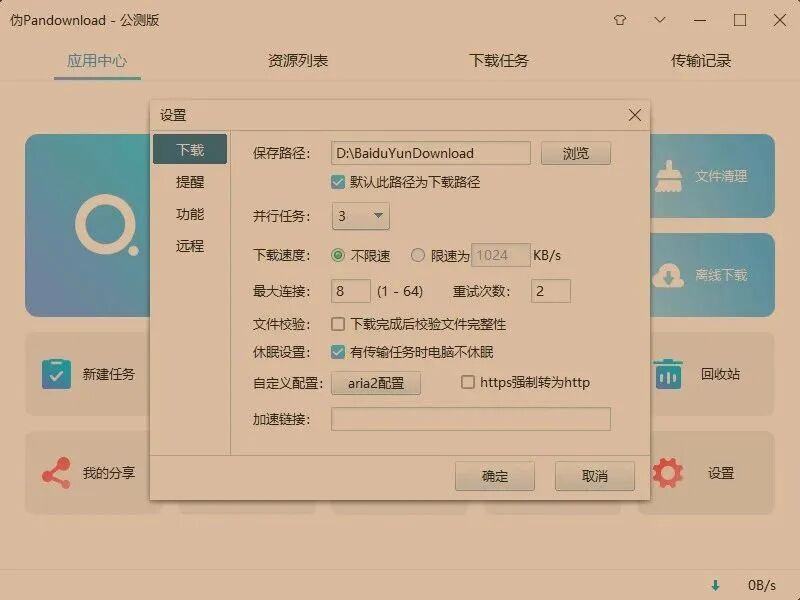The height and width of the screenshot is (600, 800).
Task: Click the skin/theme shirt icon in title bar
Action: tap(620, 20)
